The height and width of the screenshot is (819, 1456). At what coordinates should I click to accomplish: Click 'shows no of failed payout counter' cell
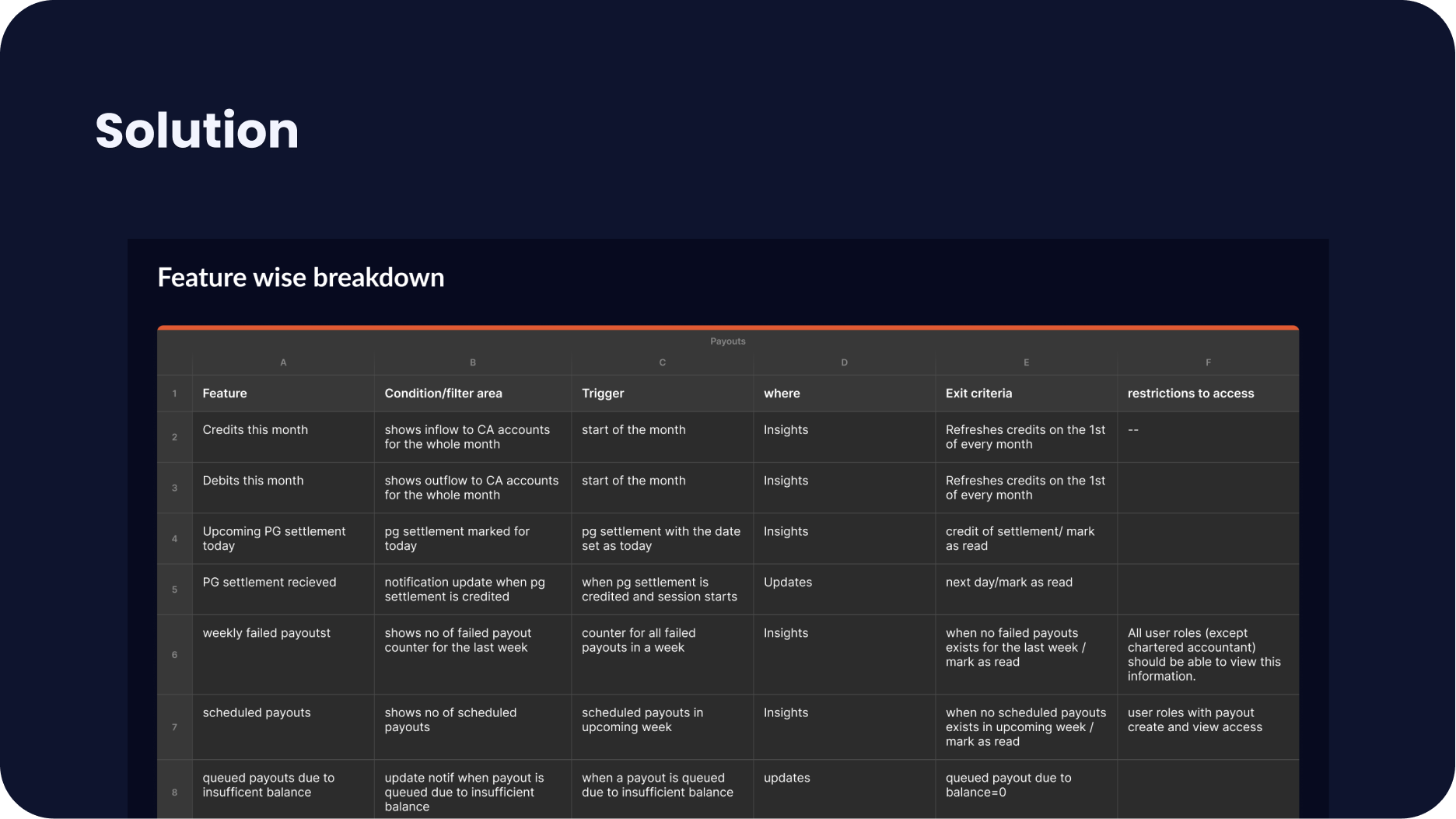coord(472,655)
